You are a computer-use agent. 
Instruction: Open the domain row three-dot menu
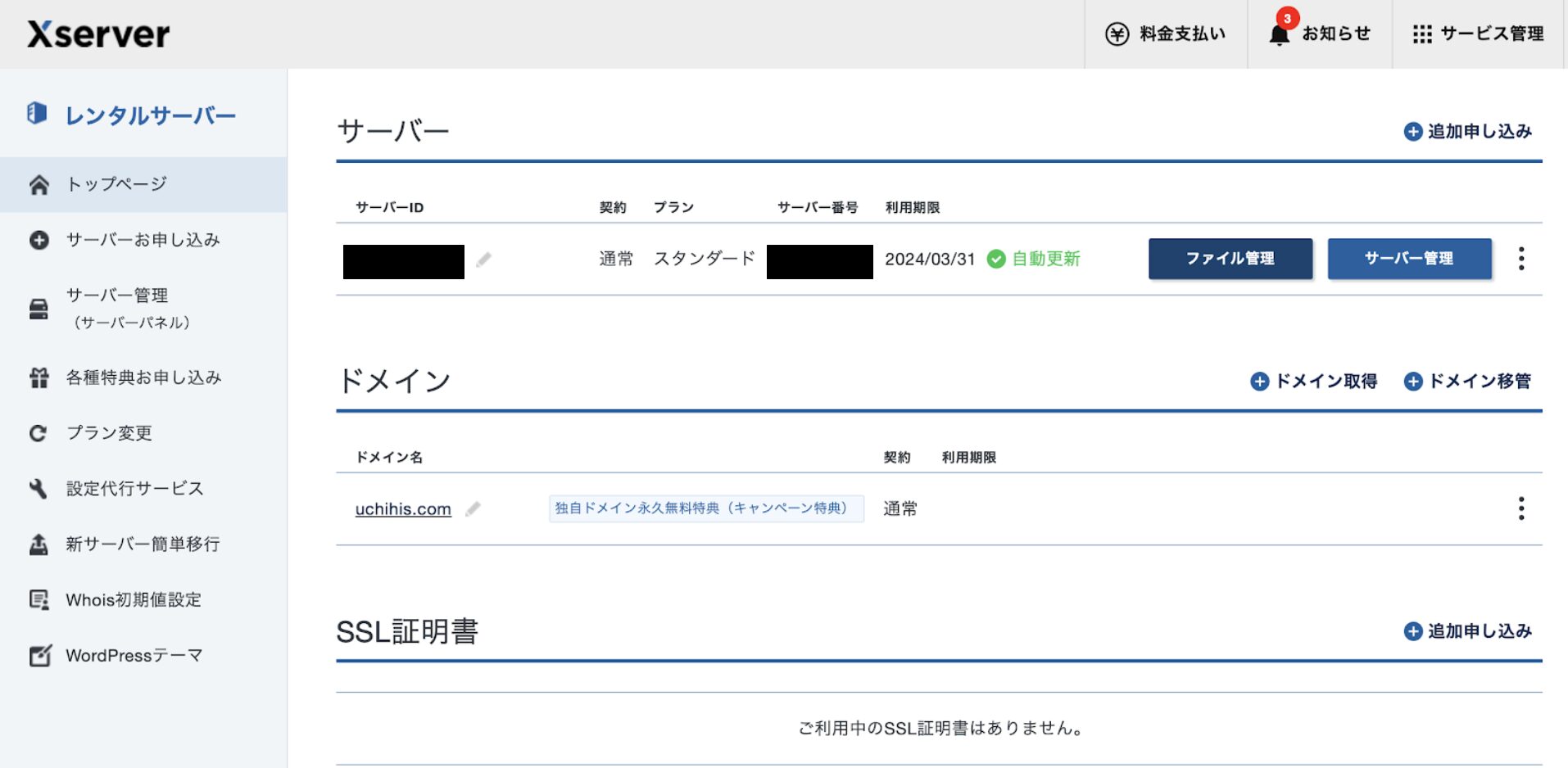(x=1520, y=508)
